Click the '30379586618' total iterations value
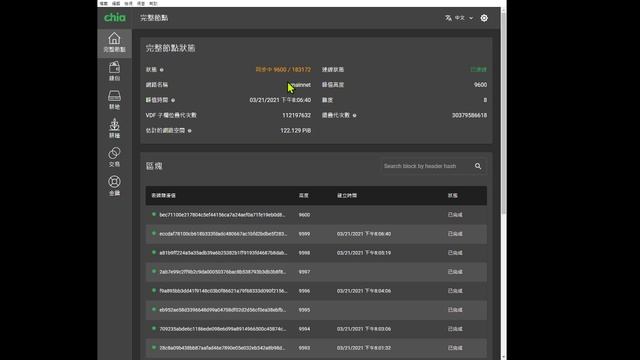The image size is (640, 360). coord(469,116)
